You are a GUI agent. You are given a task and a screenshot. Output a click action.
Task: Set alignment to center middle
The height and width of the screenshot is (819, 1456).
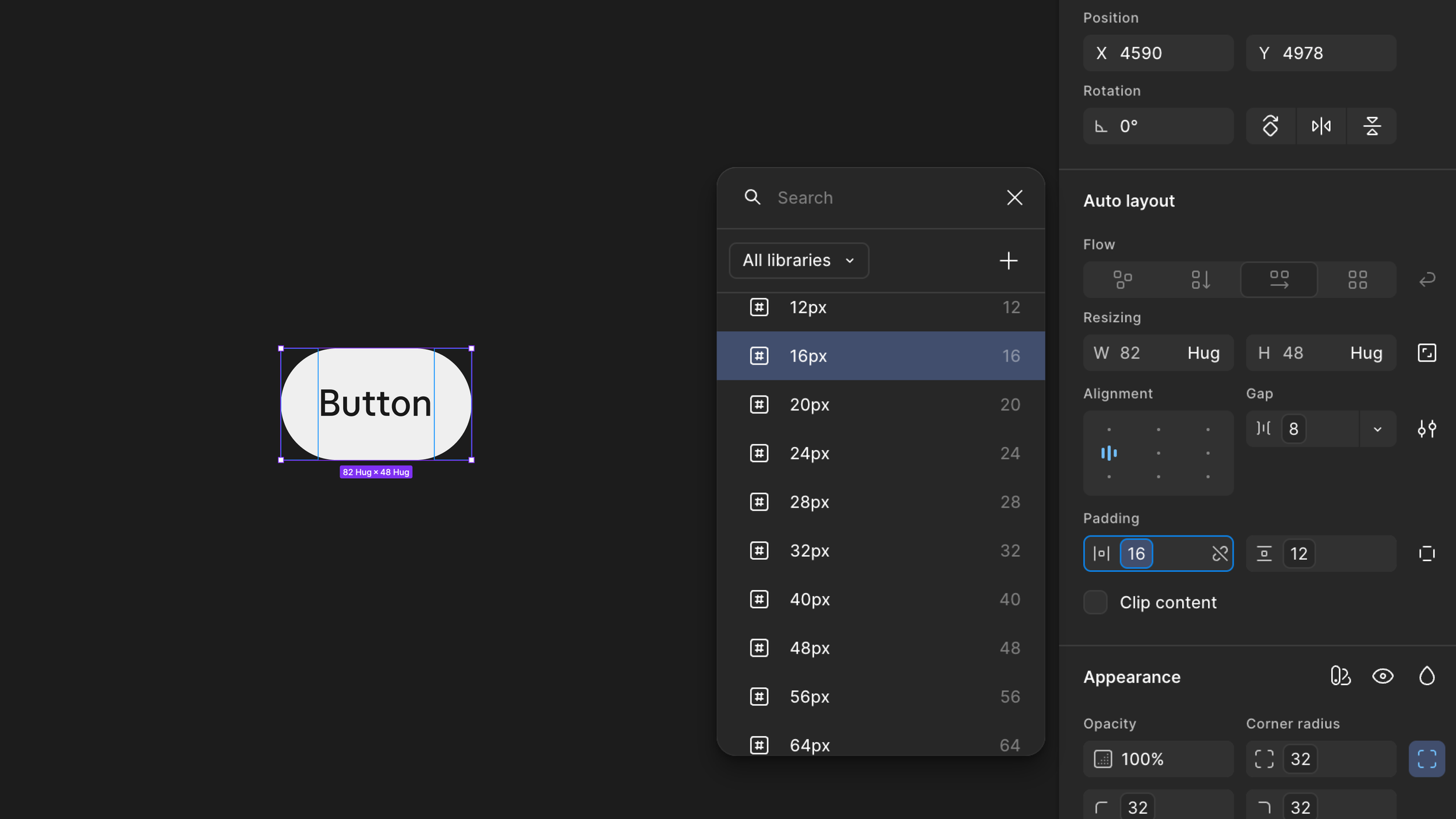coord(1158,453)
